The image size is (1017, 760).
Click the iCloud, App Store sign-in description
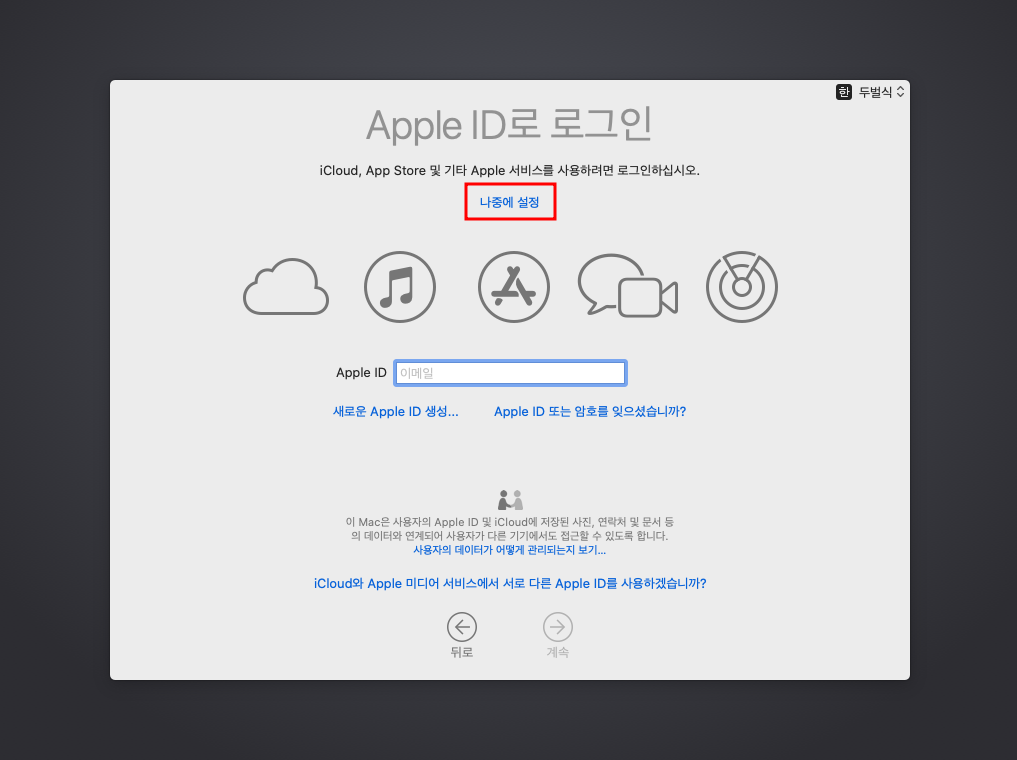pyautogui.click(x=509, y=171)
